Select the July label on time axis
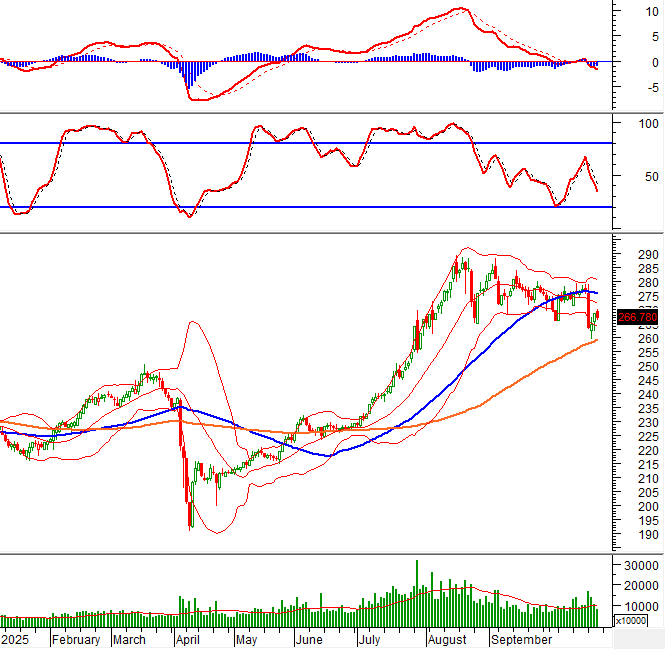 tap(369, 639)
